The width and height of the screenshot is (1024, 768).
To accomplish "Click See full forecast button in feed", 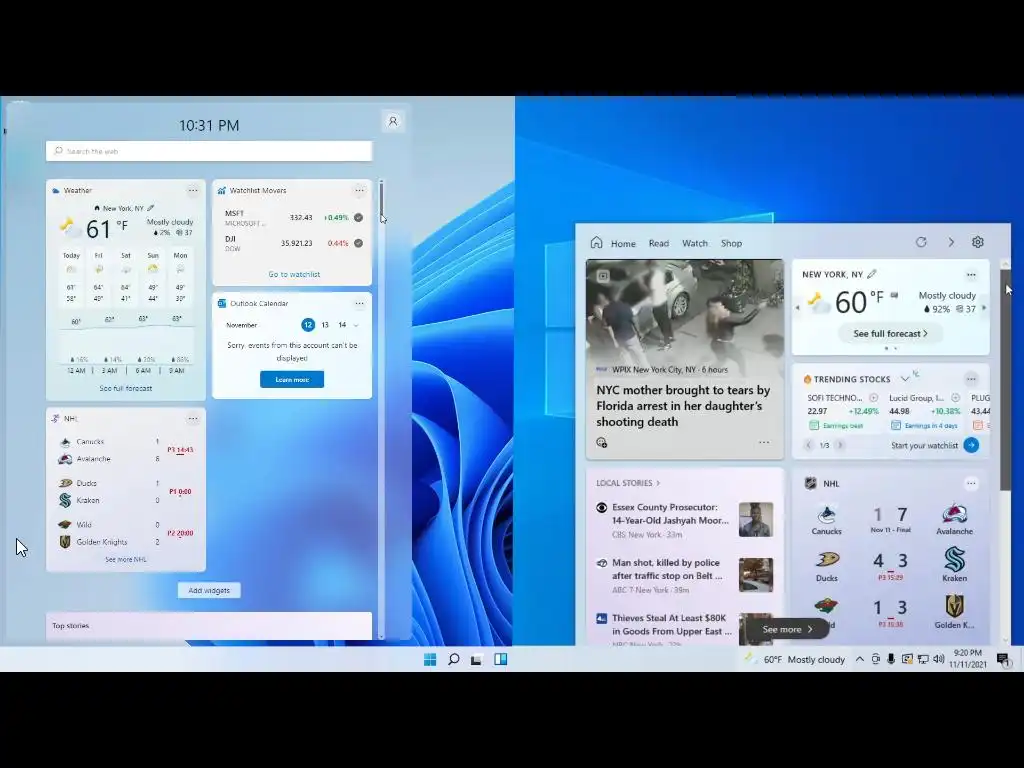I will 890,334.
